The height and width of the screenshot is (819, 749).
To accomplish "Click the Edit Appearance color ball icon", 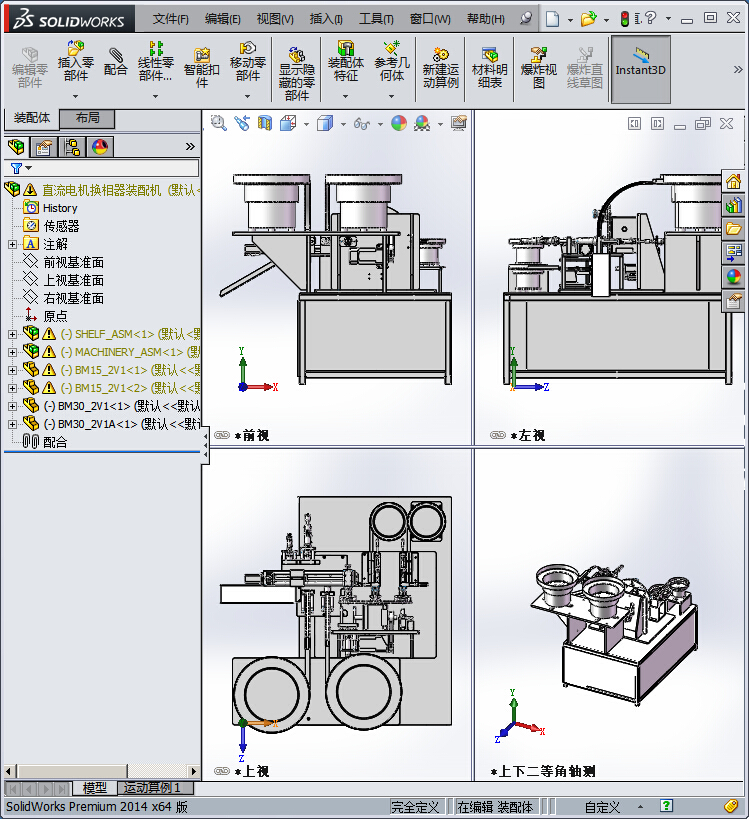I will (399, 123).
